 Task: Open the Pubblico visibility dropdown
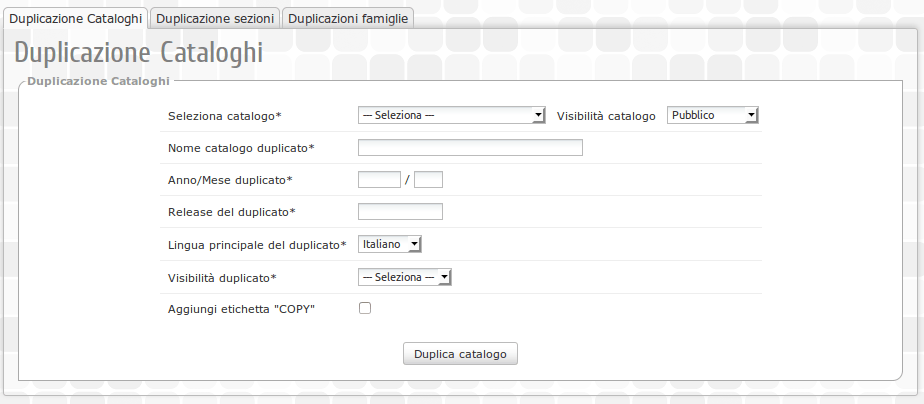[x=713, y=115]
